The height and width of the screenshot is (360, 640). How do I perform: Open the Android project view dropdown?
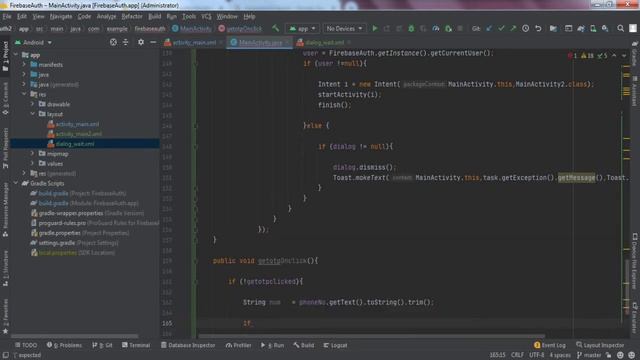(33, 42)
